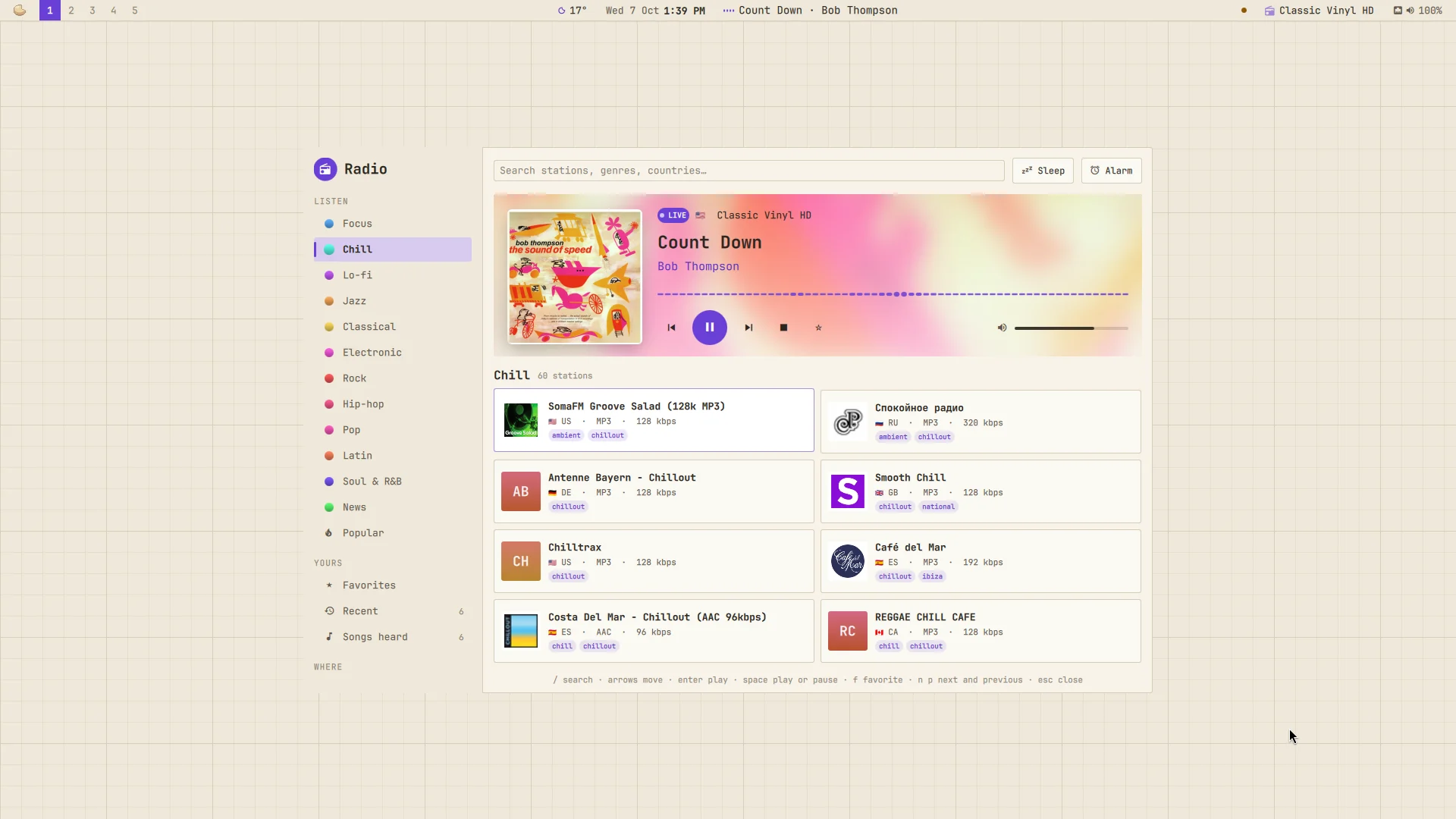
Task: Pause playback with the purple pause button
Action: tap(709, 328)
